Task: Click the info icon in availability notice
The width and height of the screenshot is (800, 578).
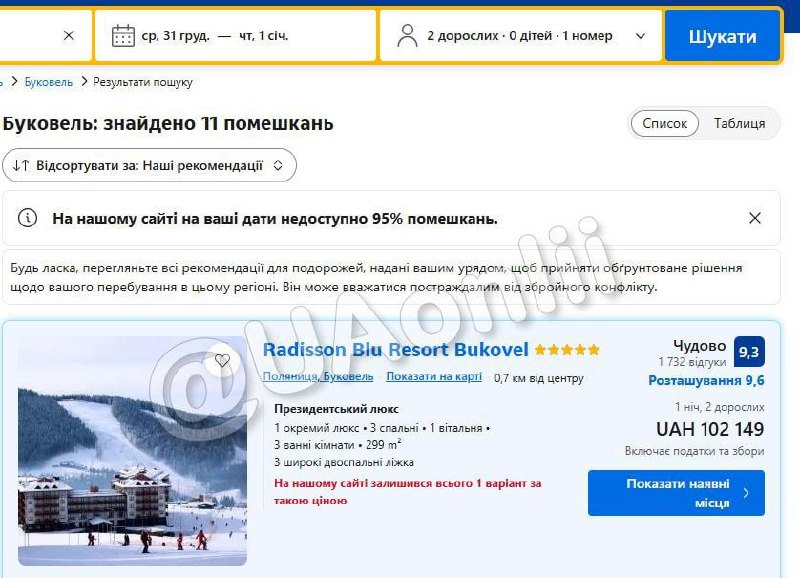Action: pos(28,218)
